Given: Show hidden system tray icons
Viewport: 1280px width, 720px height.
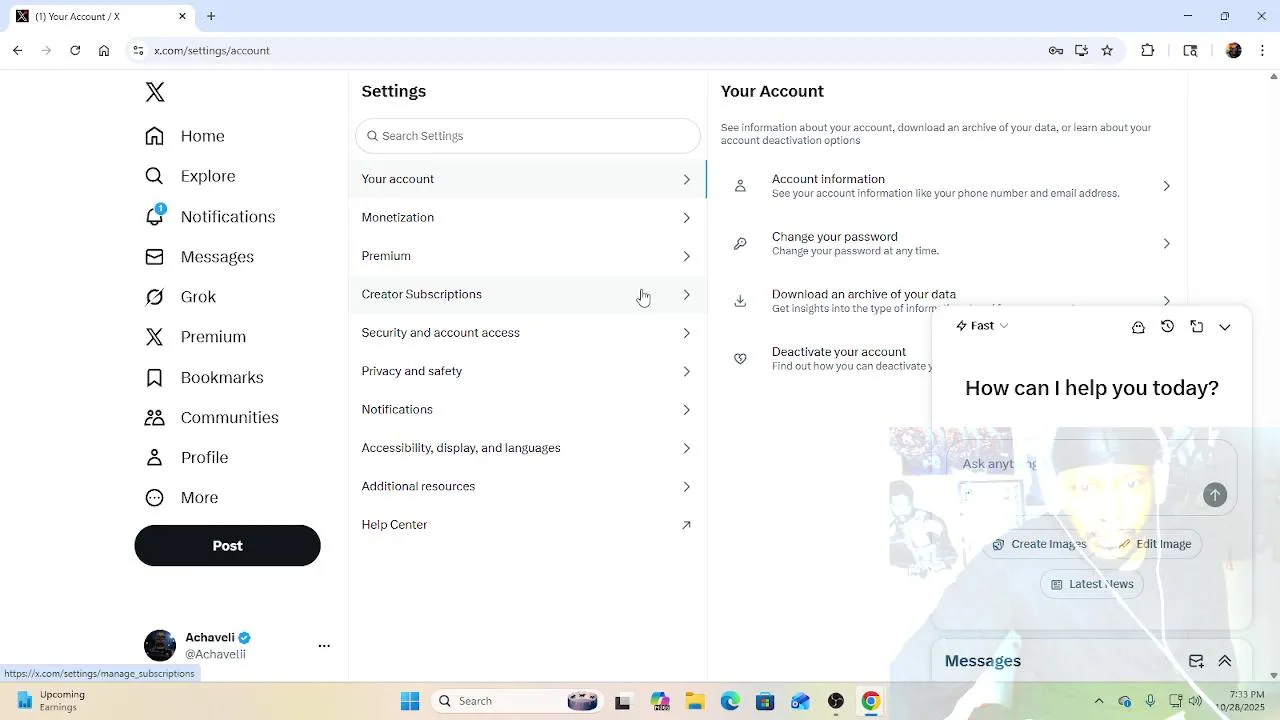Looking at the screenshot, I should (1099, 701).
